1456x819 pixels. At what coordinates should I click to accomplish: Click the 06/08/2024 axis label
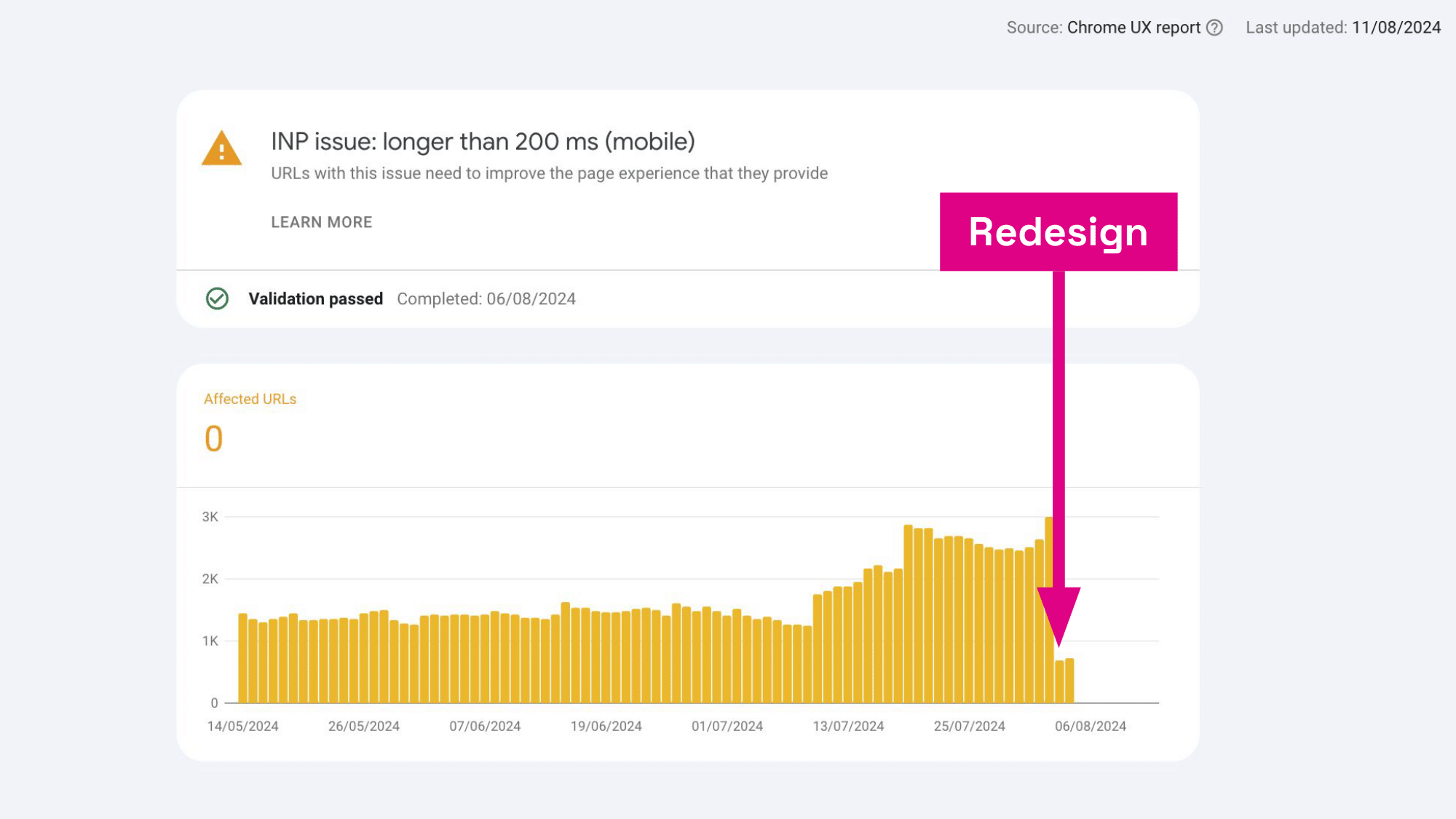(1091, 725)
